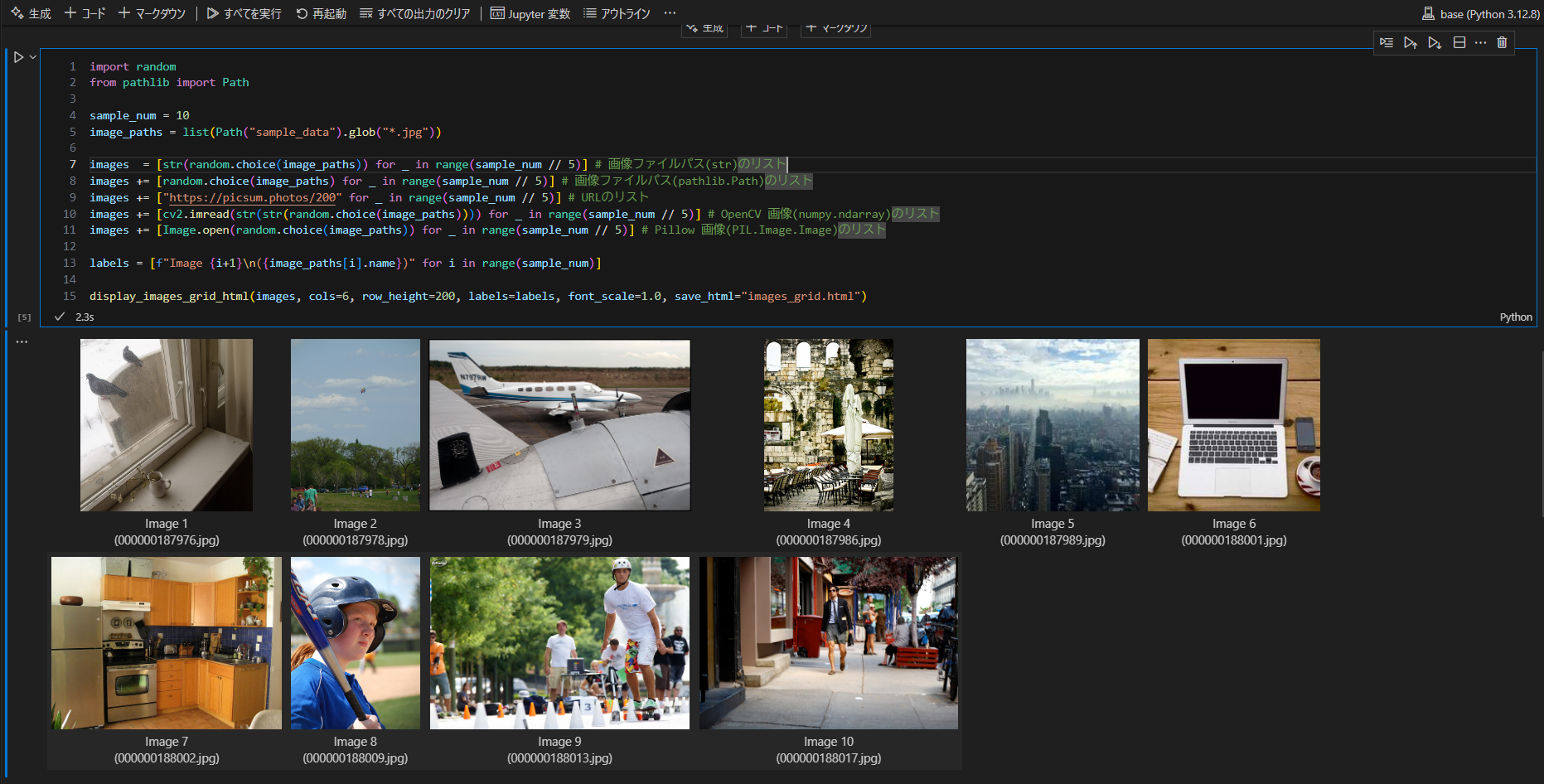Select the Image 5 city skyline thumbnail

click(1053, 424)
